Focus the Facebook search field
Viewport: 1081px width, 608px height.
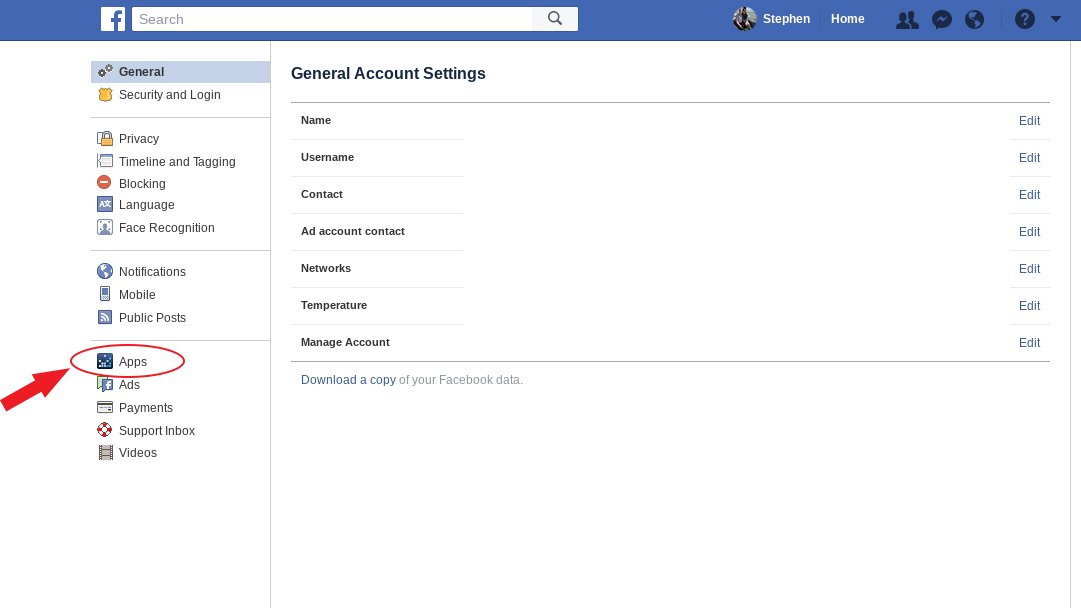pos(332,19)
